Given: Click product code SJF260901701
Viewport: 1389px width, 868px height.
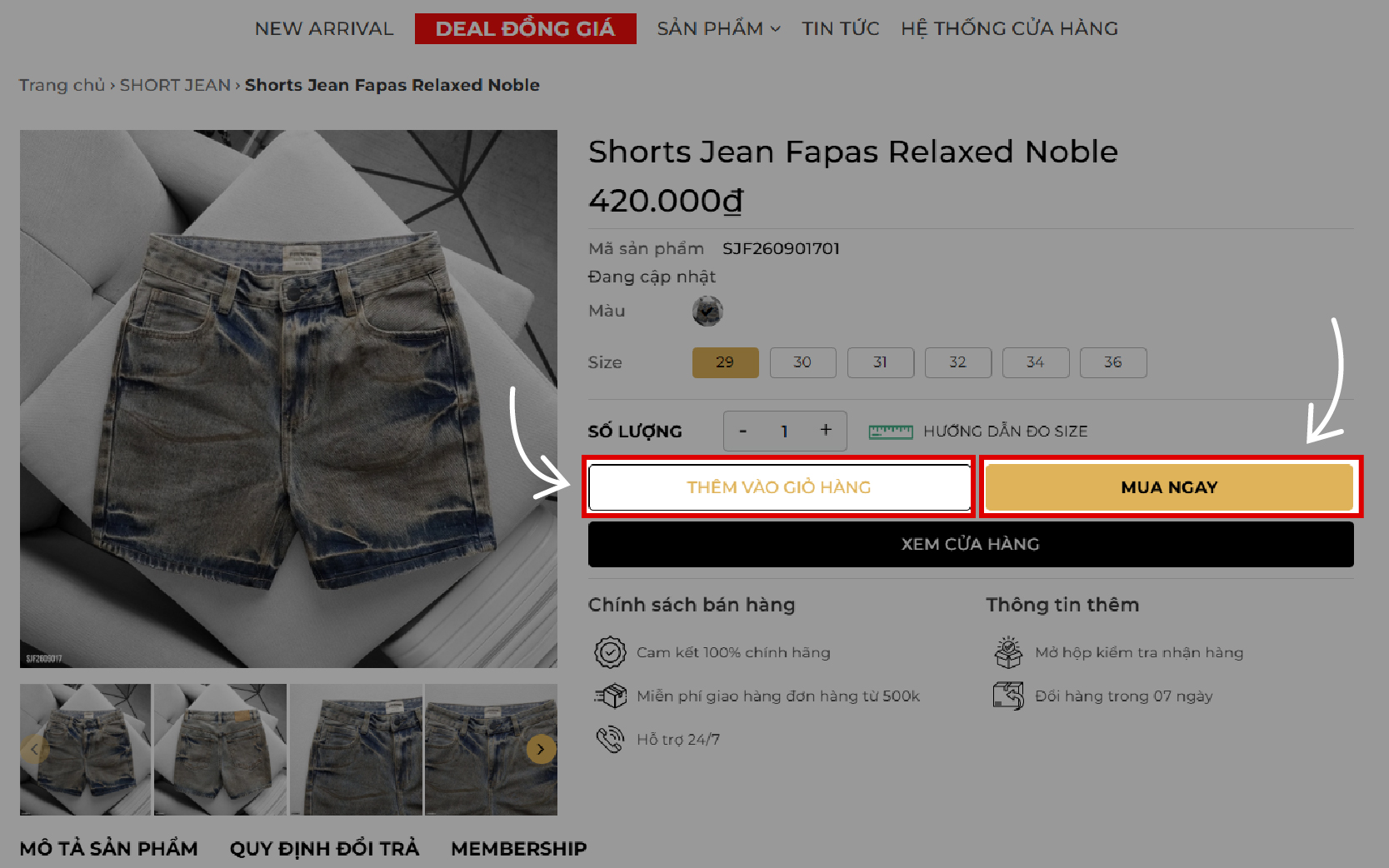Looking at the screenshot, I should tap(781, 248).
